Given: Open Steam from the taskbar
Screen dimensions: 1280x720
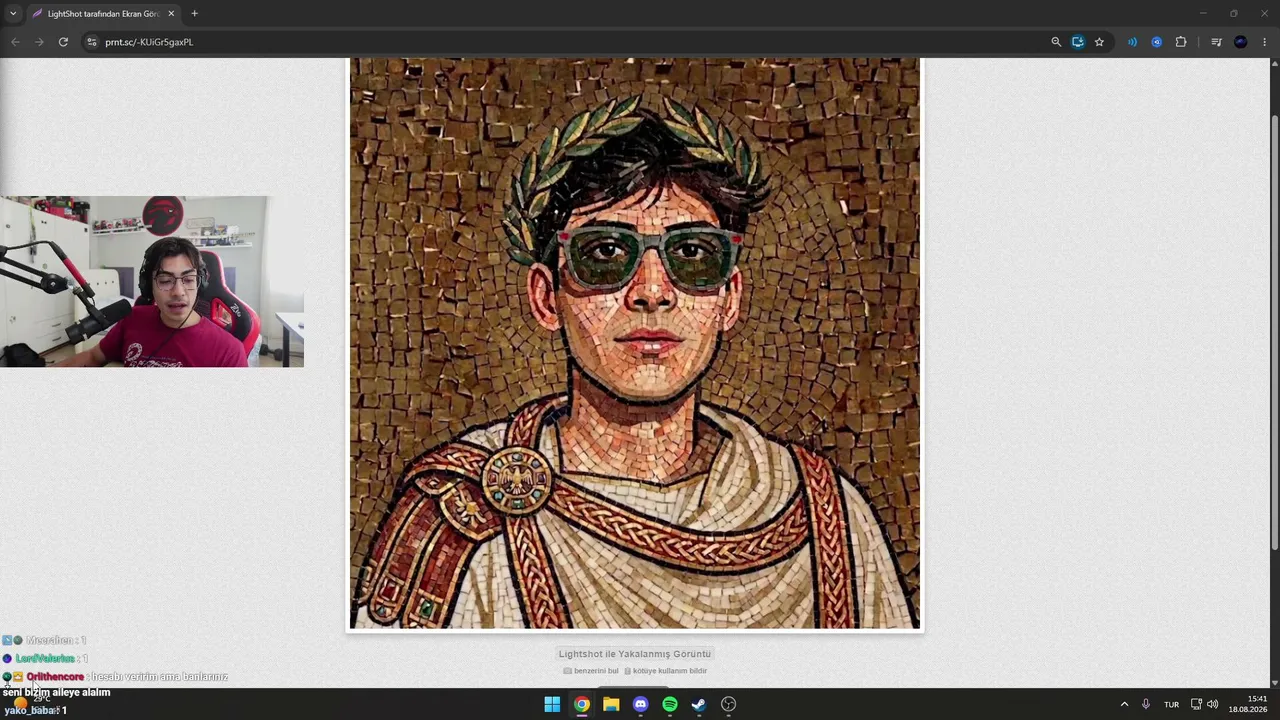Looking at the screenshot, I should click(699, 704).
